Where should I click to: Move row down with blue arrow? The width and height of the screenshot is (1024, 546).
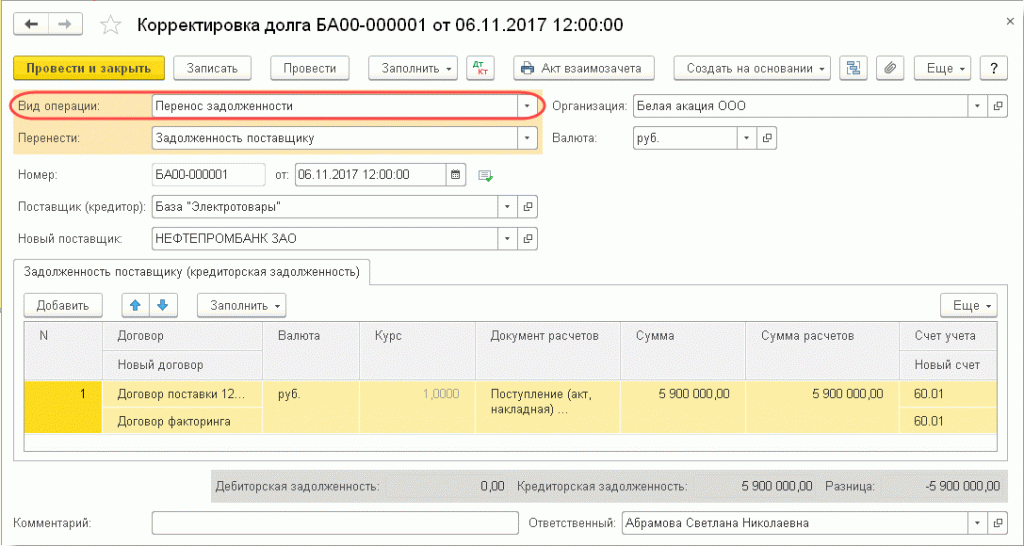click(x=163, y=304)
